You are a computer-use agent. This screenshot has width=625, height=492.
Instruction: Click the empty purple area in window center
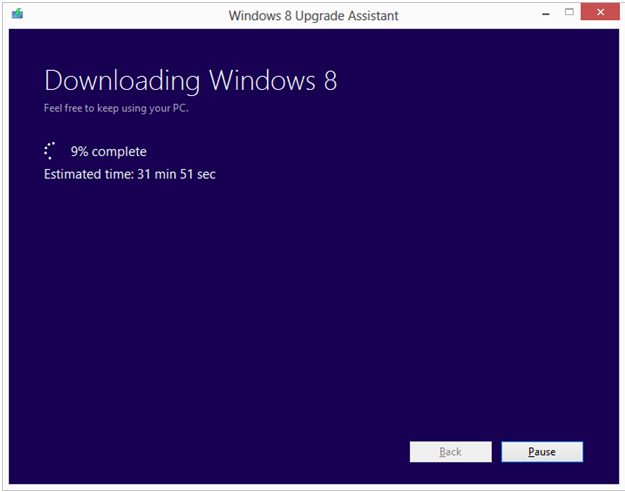[x=312, y=300]
